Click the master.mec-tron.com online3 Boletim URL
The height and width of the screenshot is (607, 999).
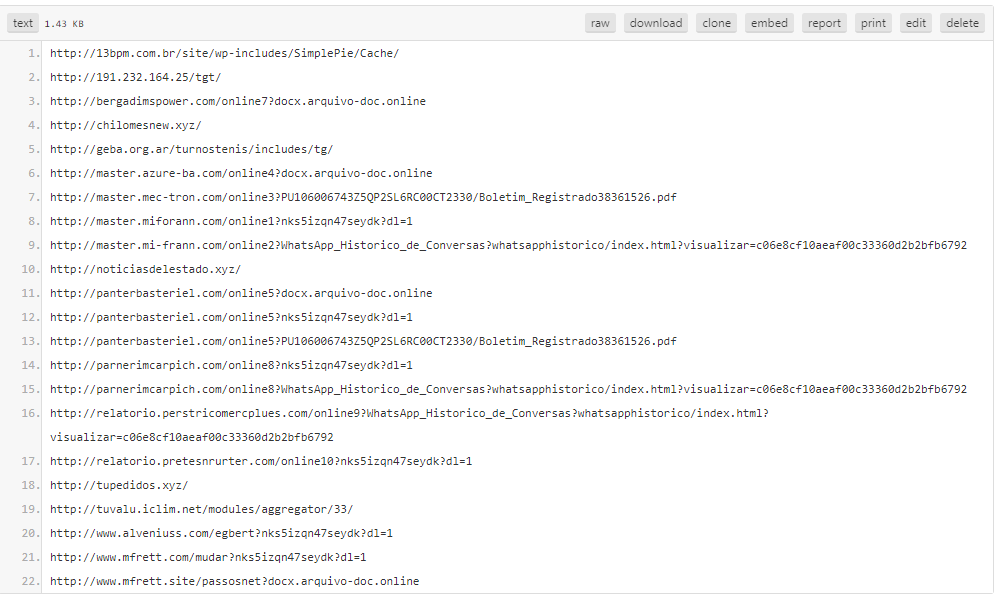[x=363, y=197]
